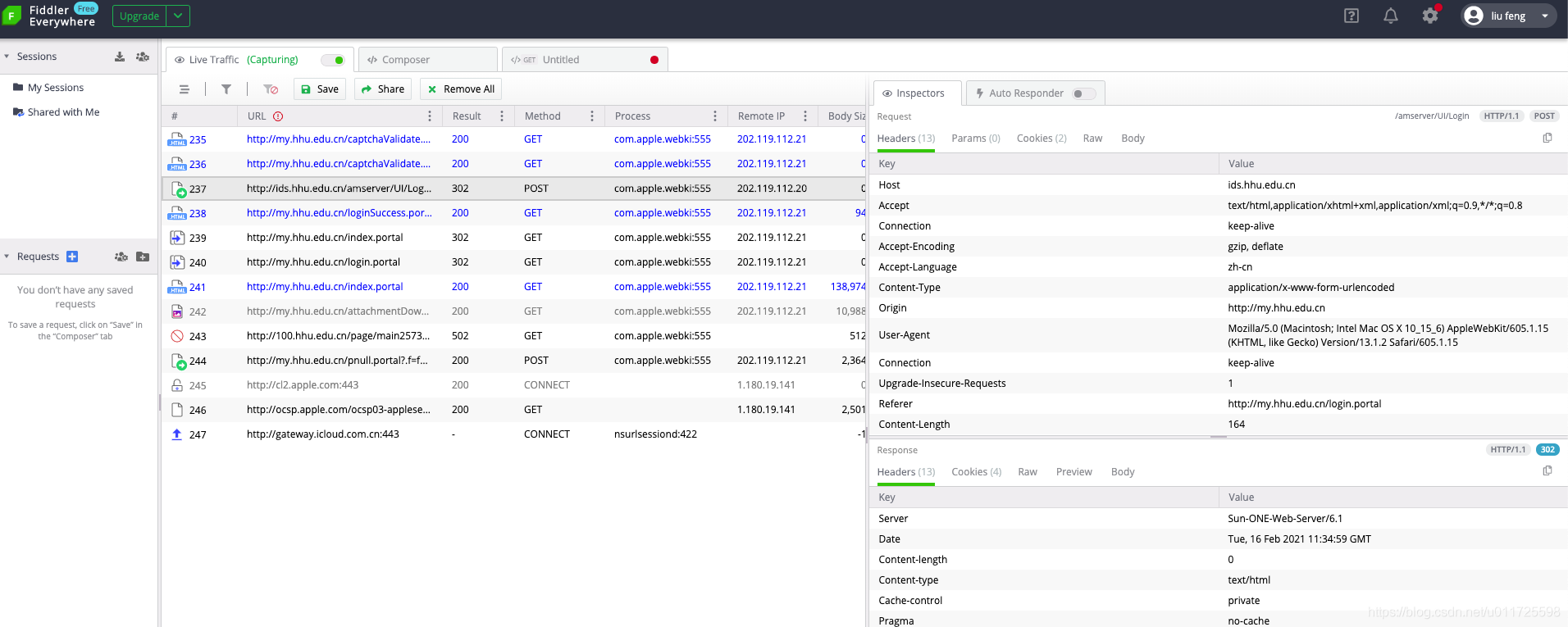
Task: Click the Share button
Action: click(383, 89)
